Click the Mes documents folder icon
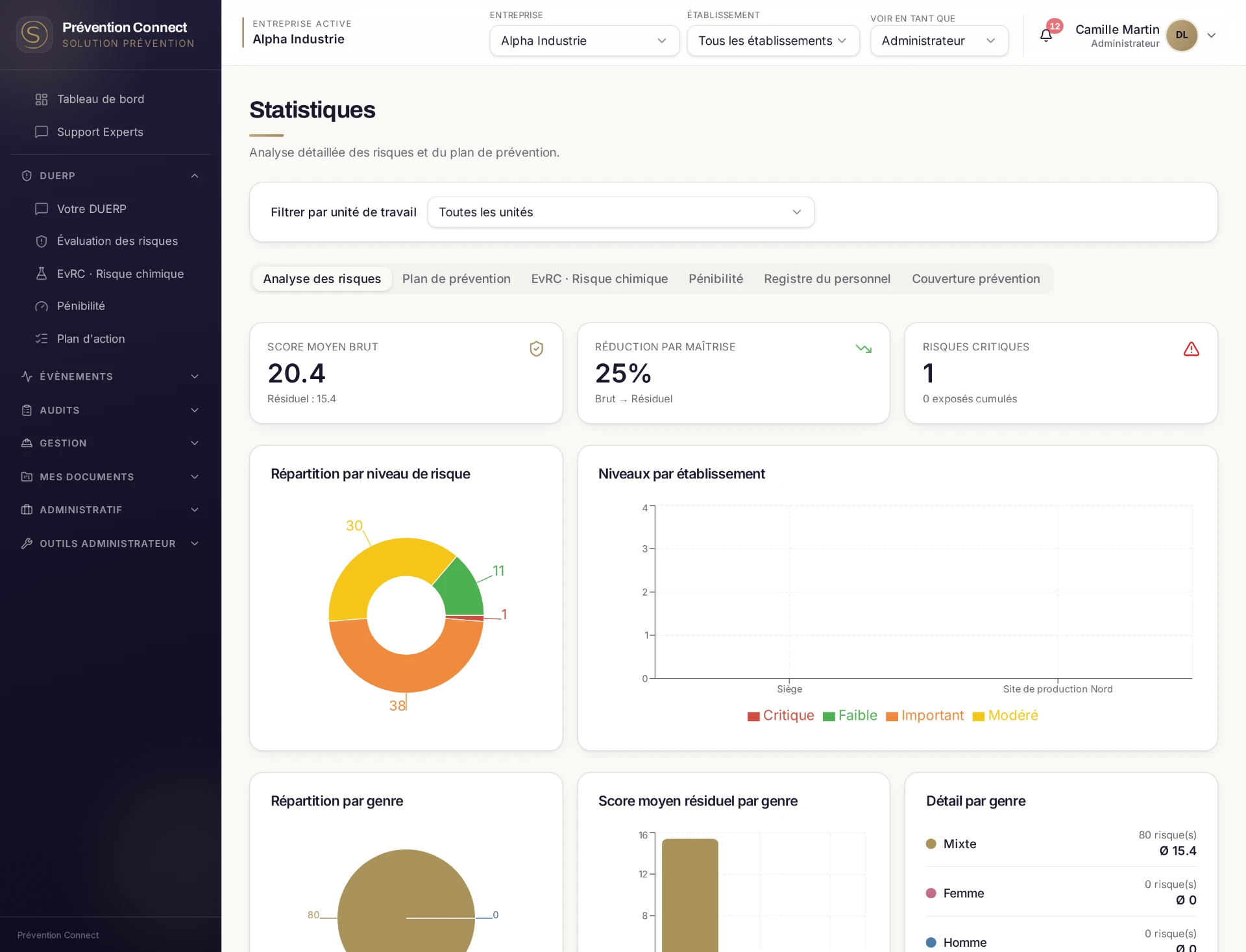 pos(27,477)
